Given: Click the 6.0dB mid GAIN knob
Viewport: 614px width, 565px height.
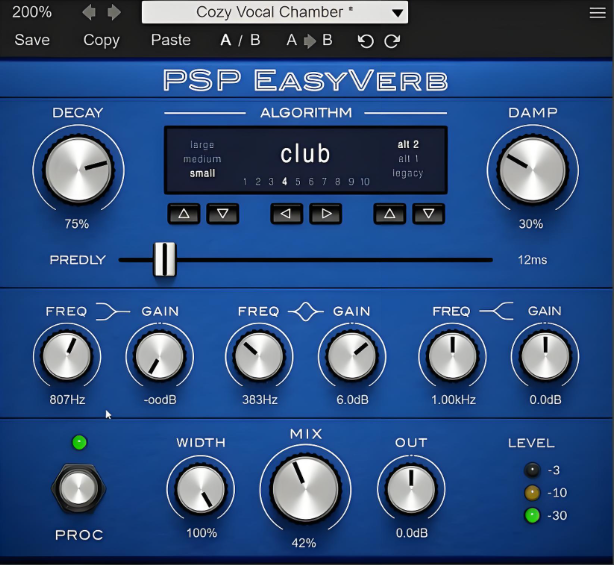Looking at the screenshot, I should coord(352,356).
